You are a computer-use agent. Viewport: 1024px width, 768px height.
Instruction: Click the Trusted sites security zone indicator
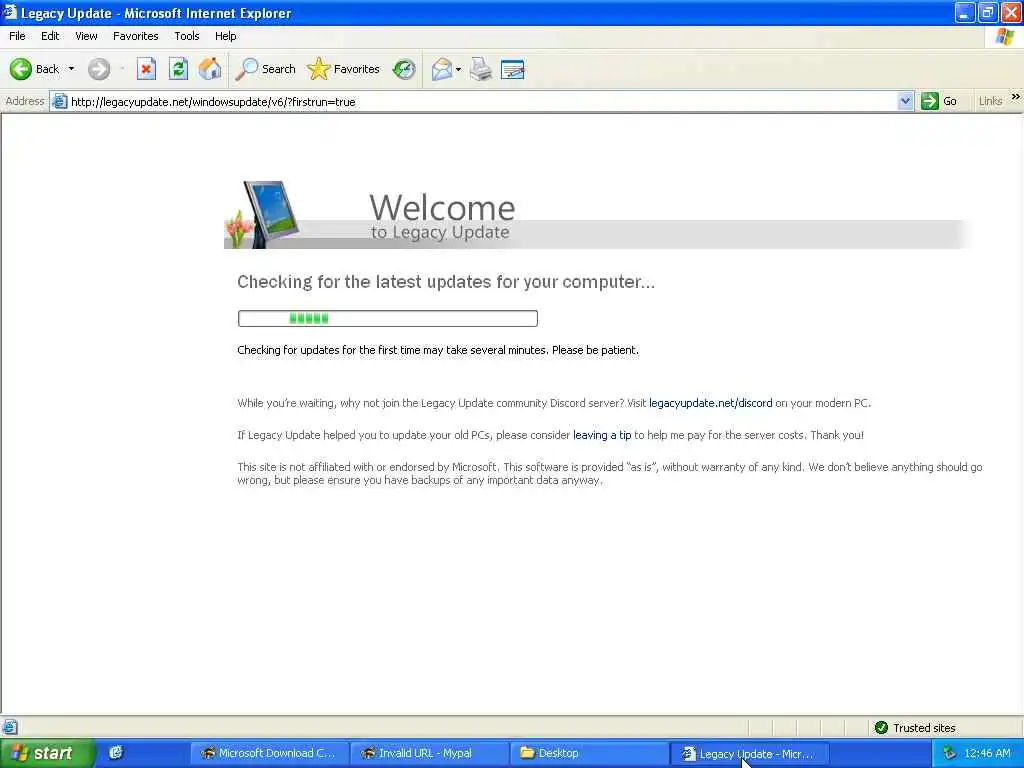point(915,728)
